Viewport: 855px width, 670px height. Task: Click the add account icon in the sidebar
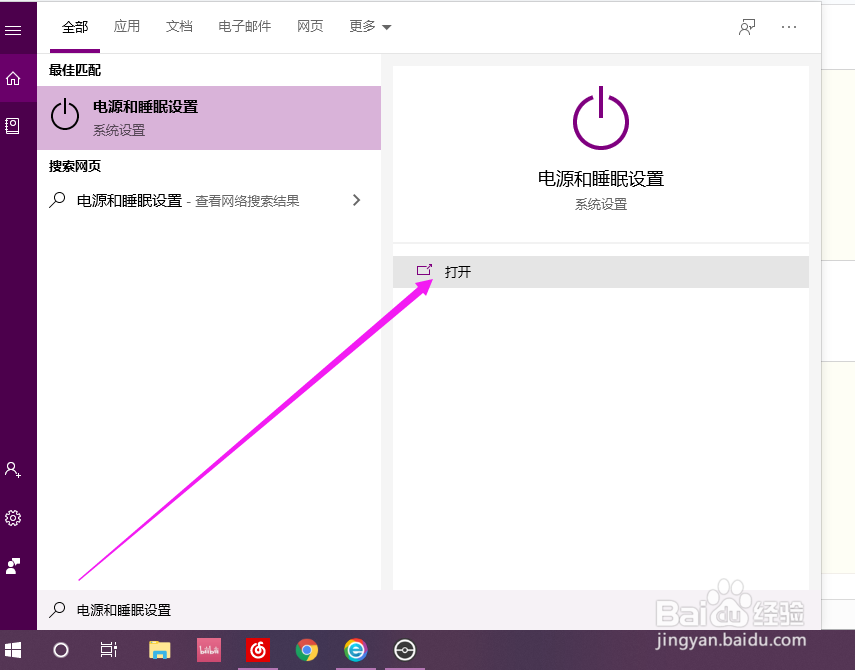click(13, 469)
